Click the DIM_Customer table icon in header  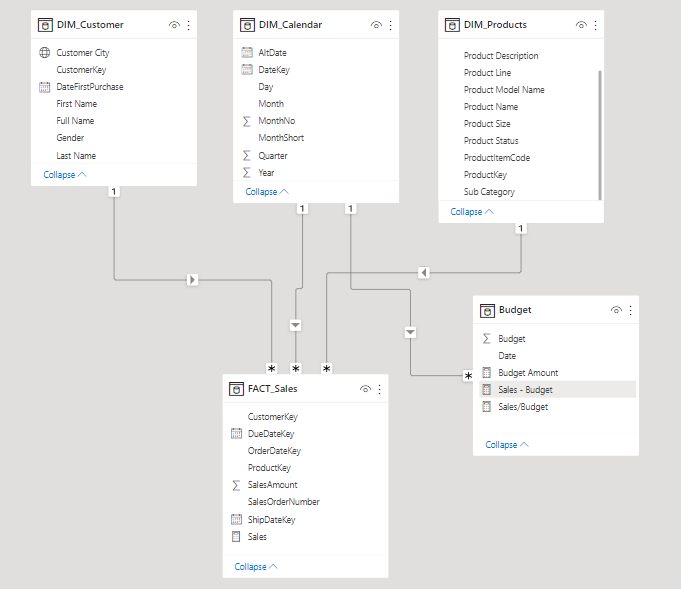click(44, 25)
